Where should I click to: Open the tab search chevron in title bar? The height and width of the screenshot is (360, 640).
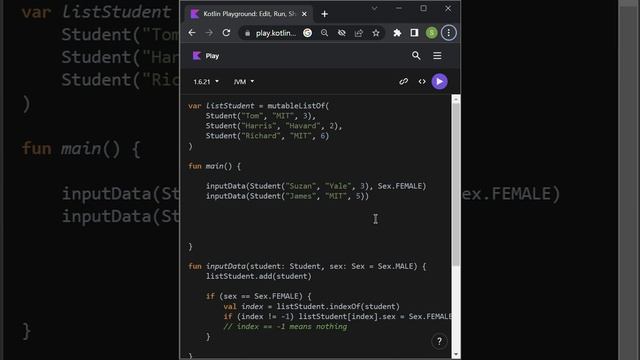(x=374, y=8)
